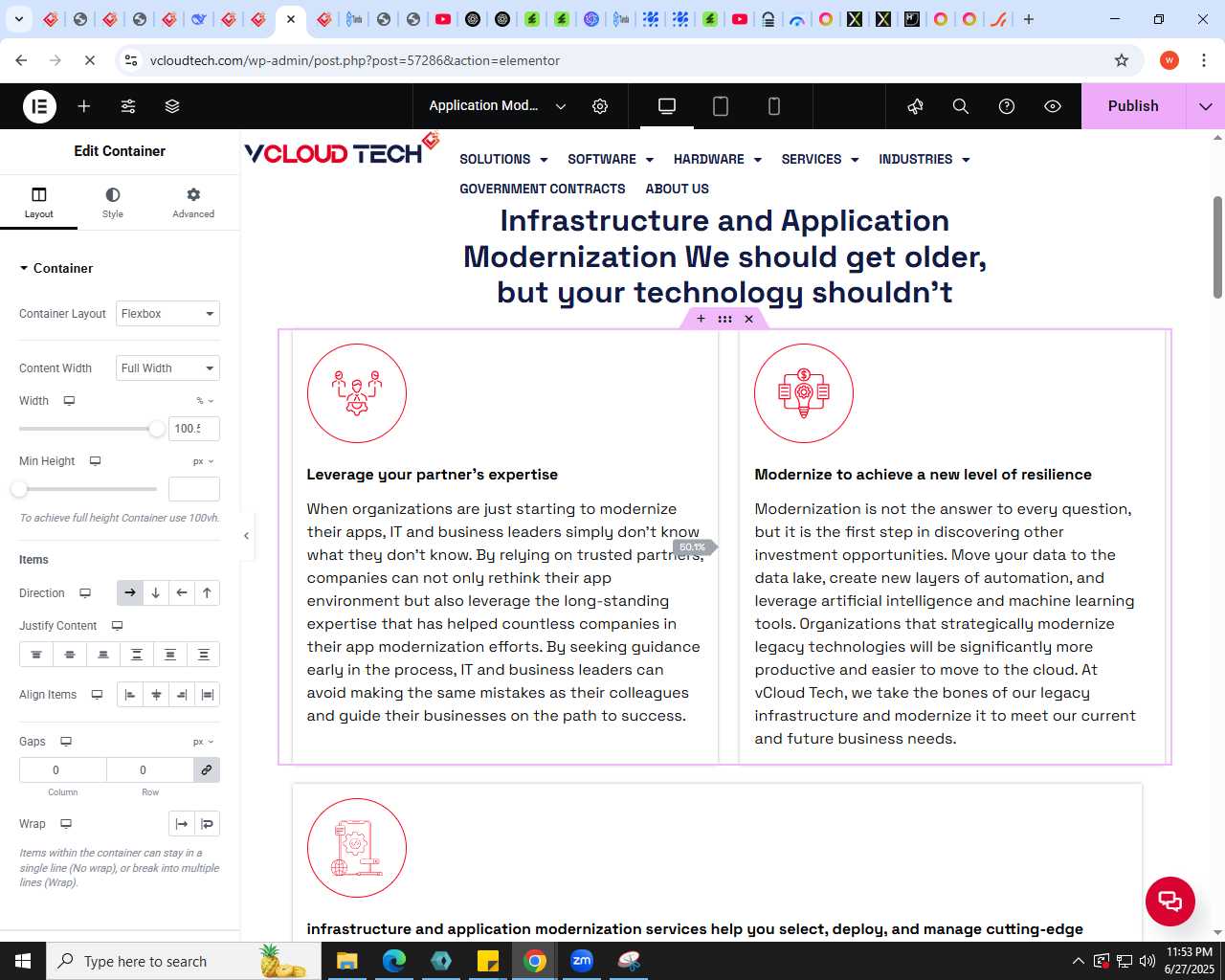Select Align Items start icon

(130, 695)
